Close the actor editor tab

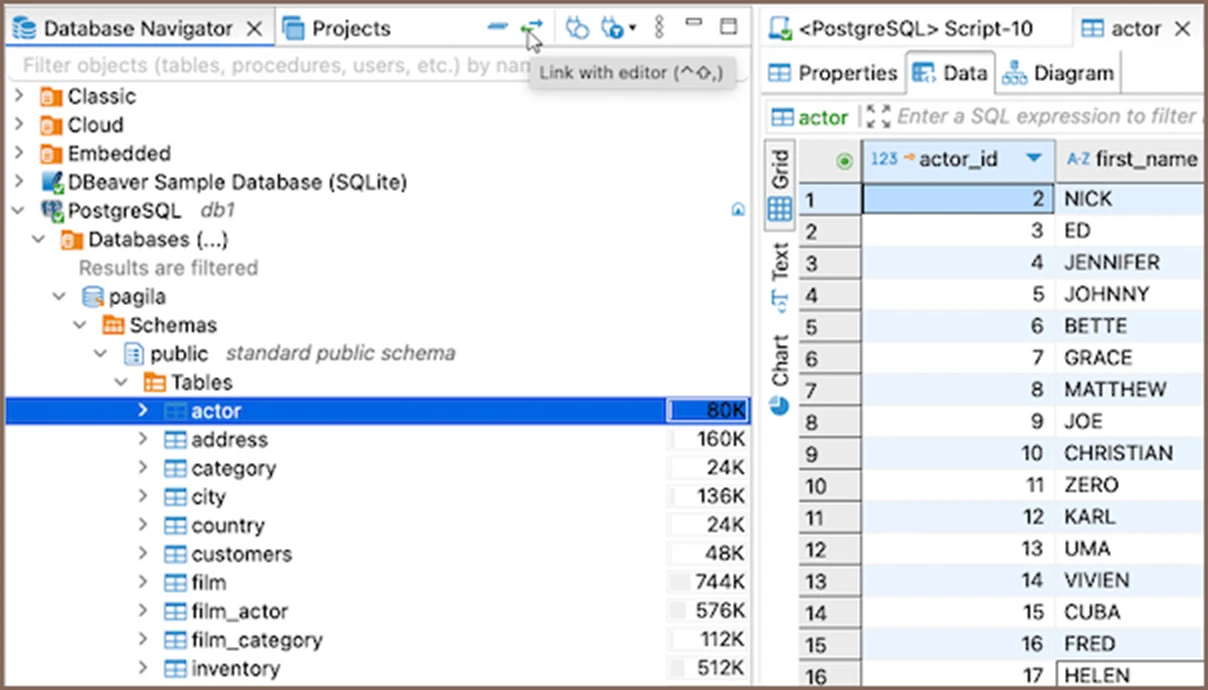[x=1183, y=28]
